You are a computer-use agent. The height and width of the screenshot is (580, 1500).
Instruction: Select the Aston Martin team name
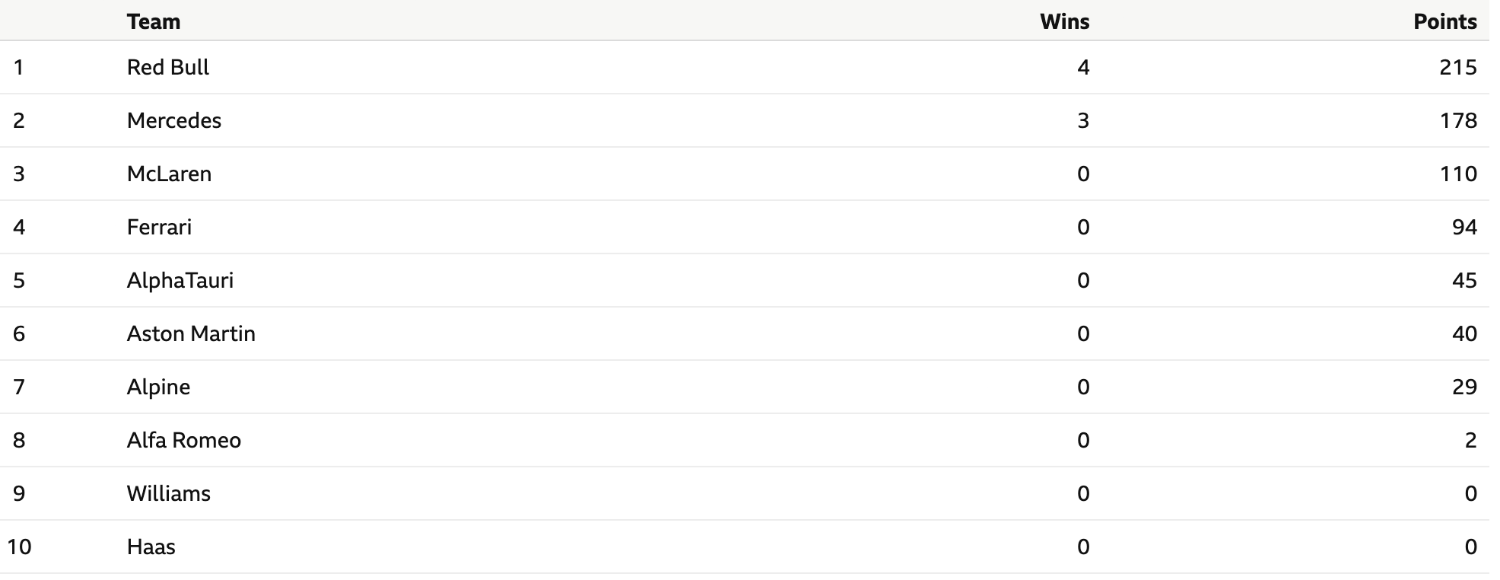[191, 334]
